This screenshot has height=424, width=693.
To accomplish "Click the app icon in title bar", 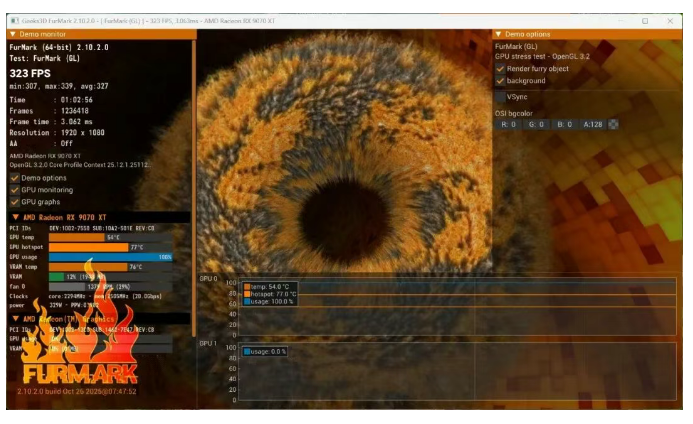I will [14, 21].
